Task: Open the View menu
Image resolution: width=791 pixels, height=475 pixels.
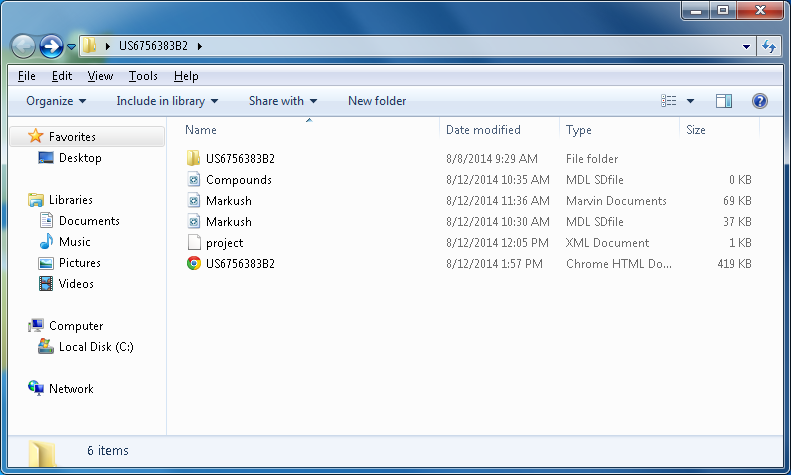Action: [100, 76]
